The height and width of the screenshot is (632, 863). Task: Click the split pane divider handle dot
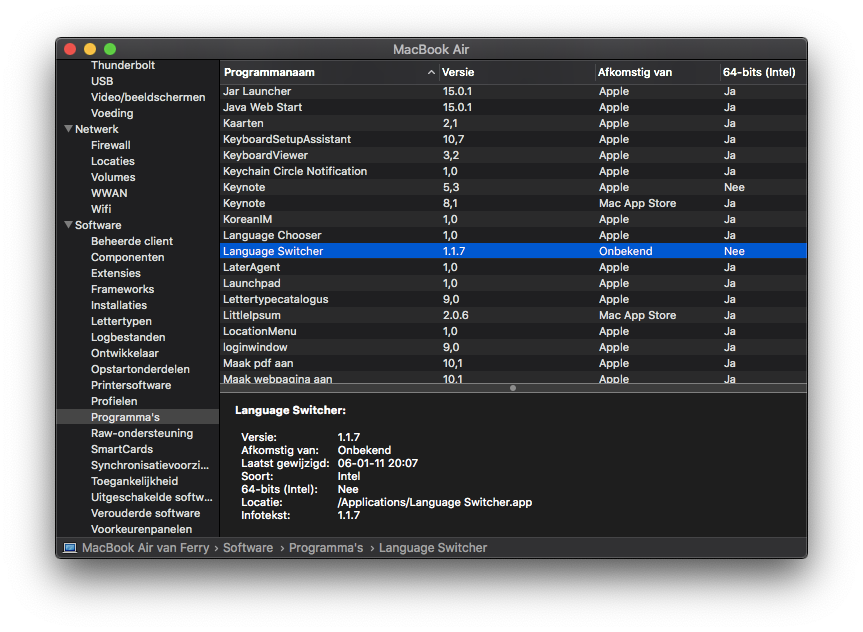pyautogui.click(x=513, y=388)
